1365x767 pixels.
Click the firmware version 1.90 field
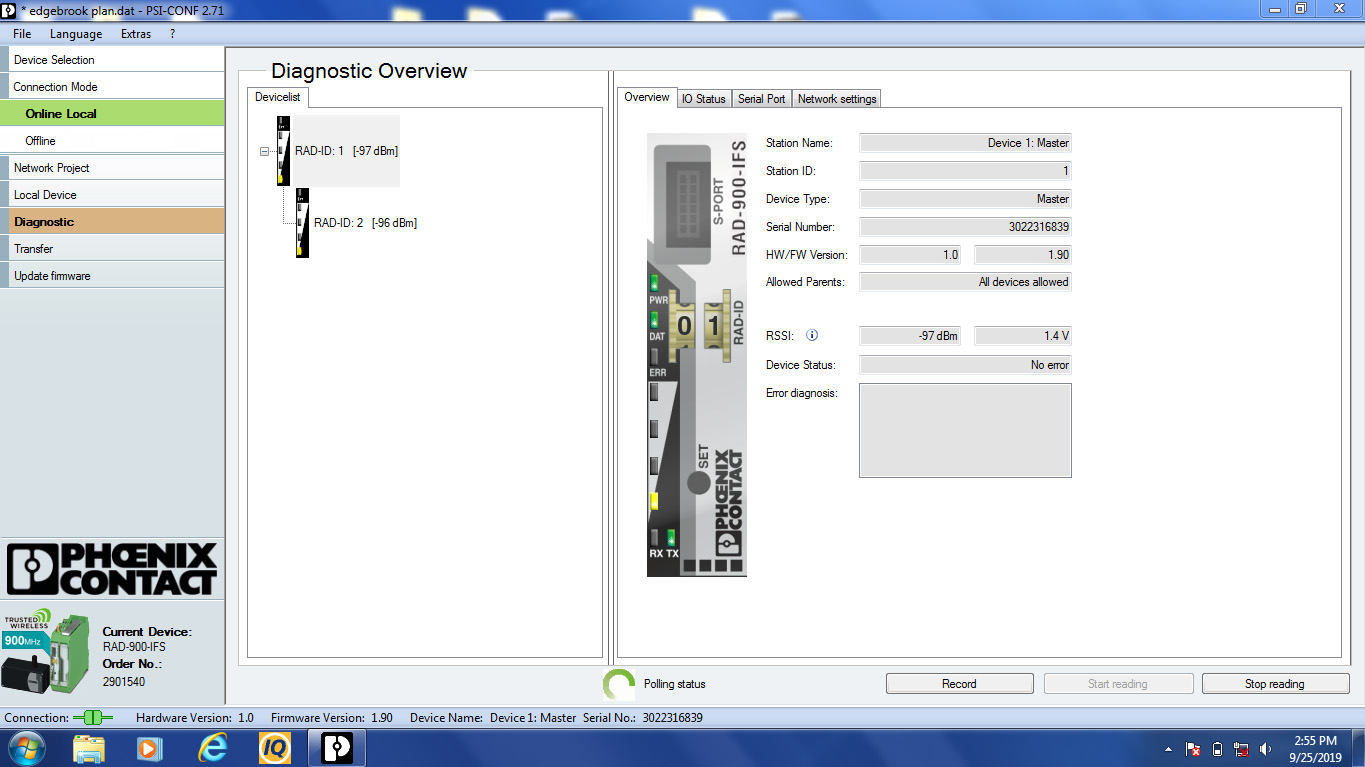[1023, 255]
